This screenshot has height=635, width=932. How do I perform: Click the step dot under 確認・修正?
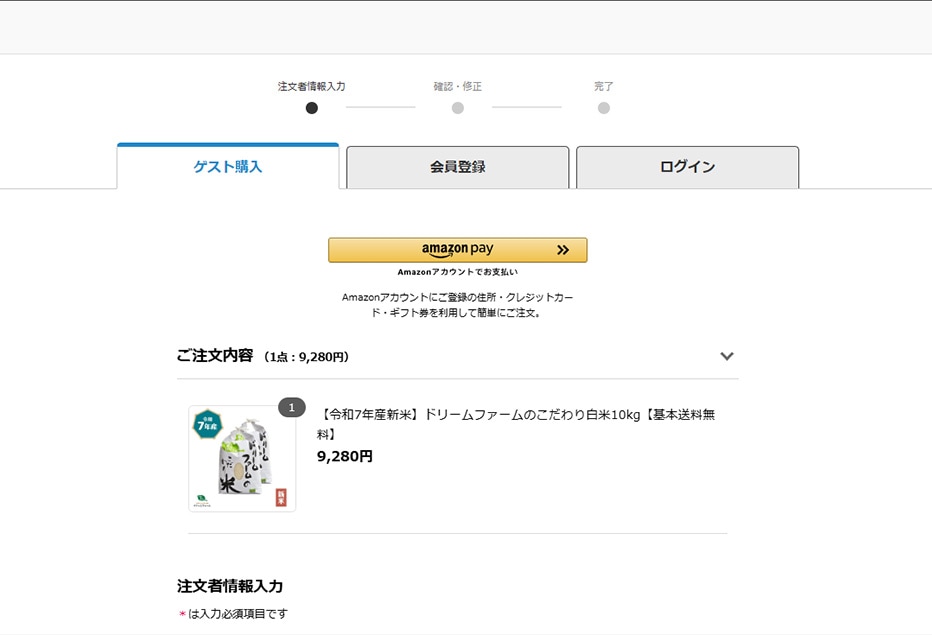click(458, 108)
